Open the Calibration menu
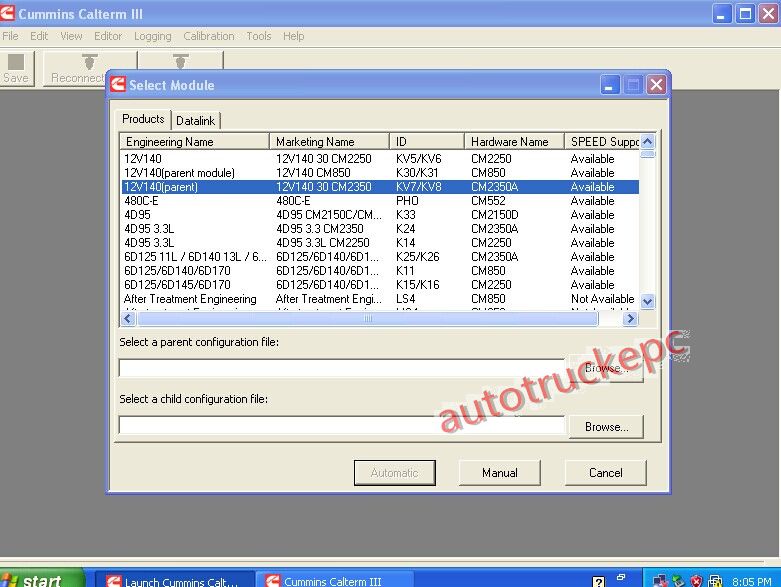Viewport: 781px width, 587px height. coord(209,36)
